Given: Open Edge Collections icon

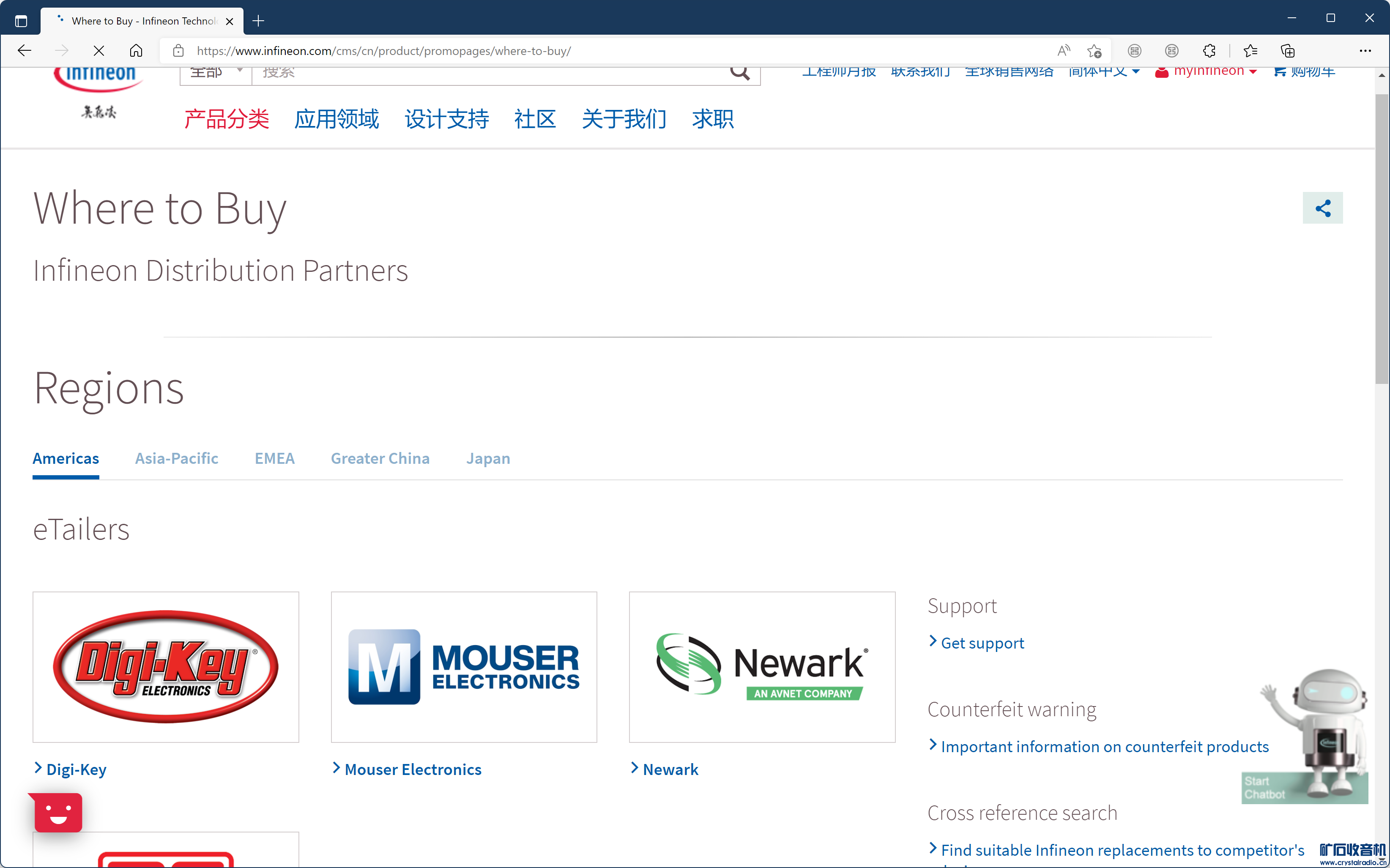Looking at the screenshot, I should tap(1287, 51).
